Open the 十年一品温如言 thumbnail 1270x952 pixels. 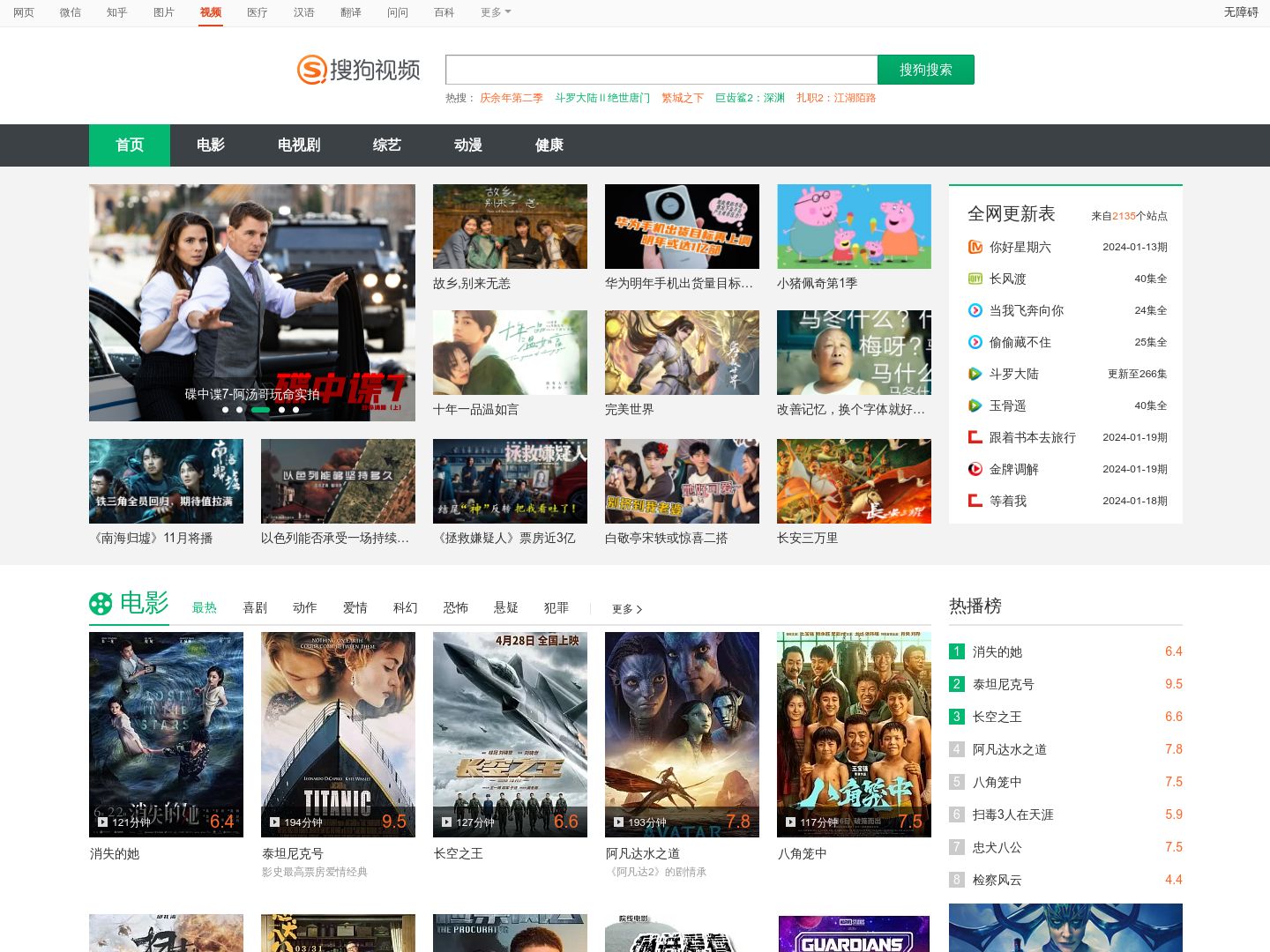coord(510,353)
